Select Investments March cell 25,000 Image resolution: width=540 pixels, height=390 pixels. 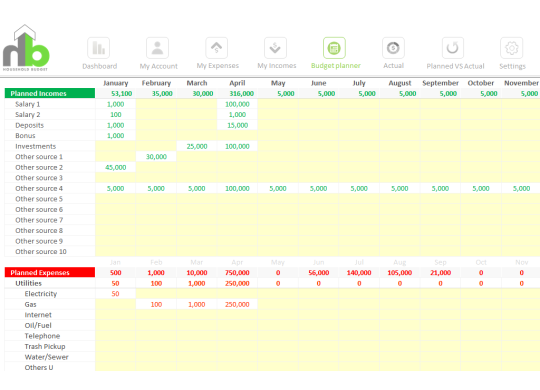[x=197, y=146]
